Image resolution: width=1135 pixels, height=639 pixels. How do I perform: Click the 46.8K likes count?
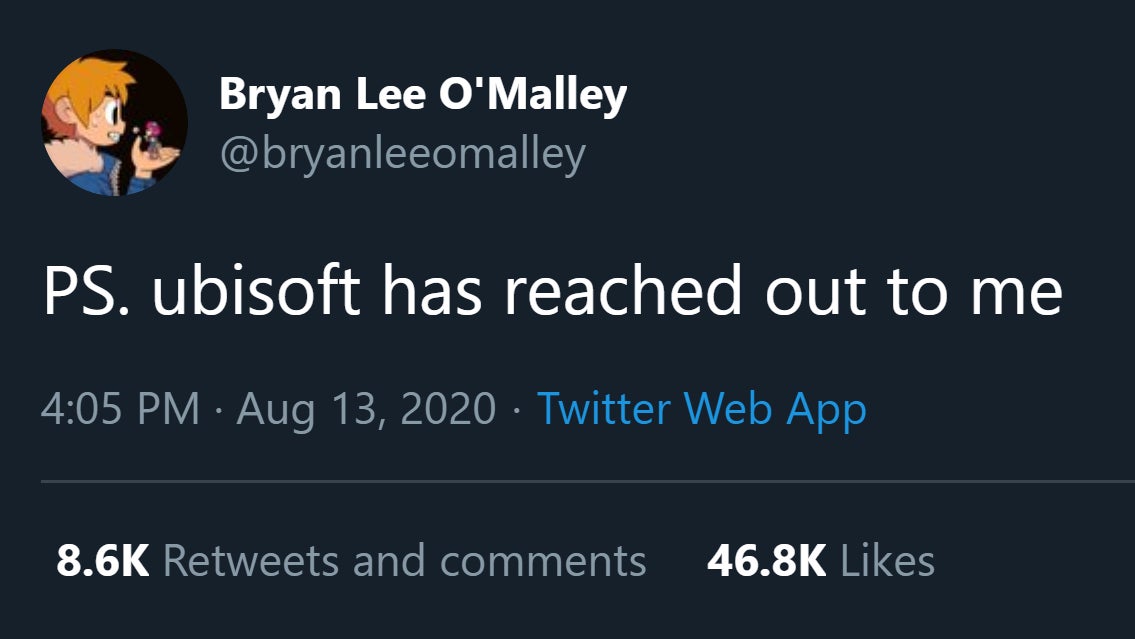point(766,561)
